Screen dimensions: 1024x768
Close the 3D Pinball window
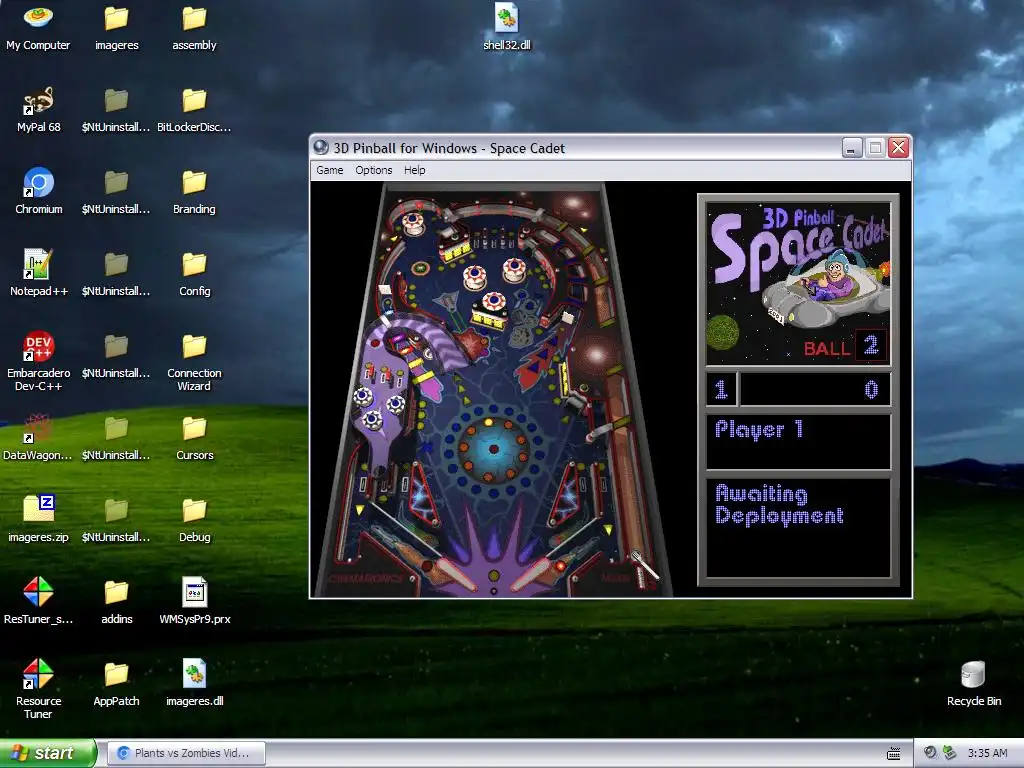point(899,148)
